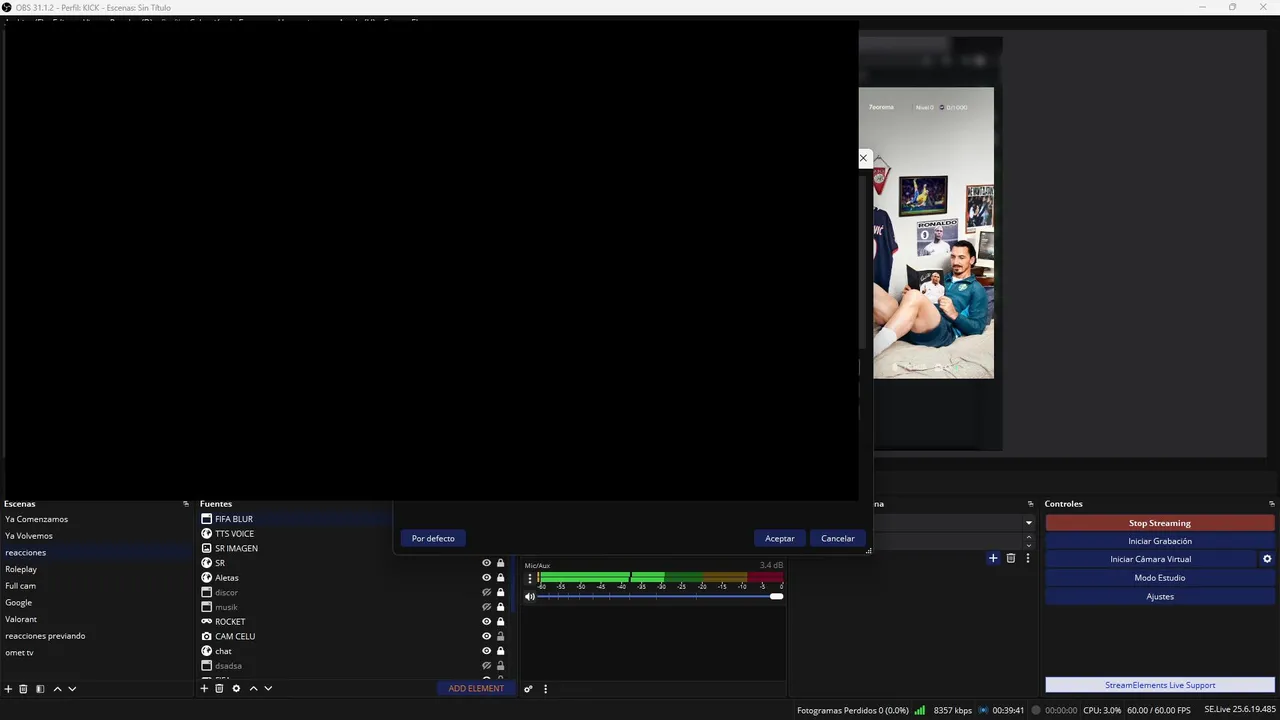The width and height of the screenshot is (1280, 720).
Task: Open source properties gear in Fuentes toolbar
Action: tap(236, 689)
